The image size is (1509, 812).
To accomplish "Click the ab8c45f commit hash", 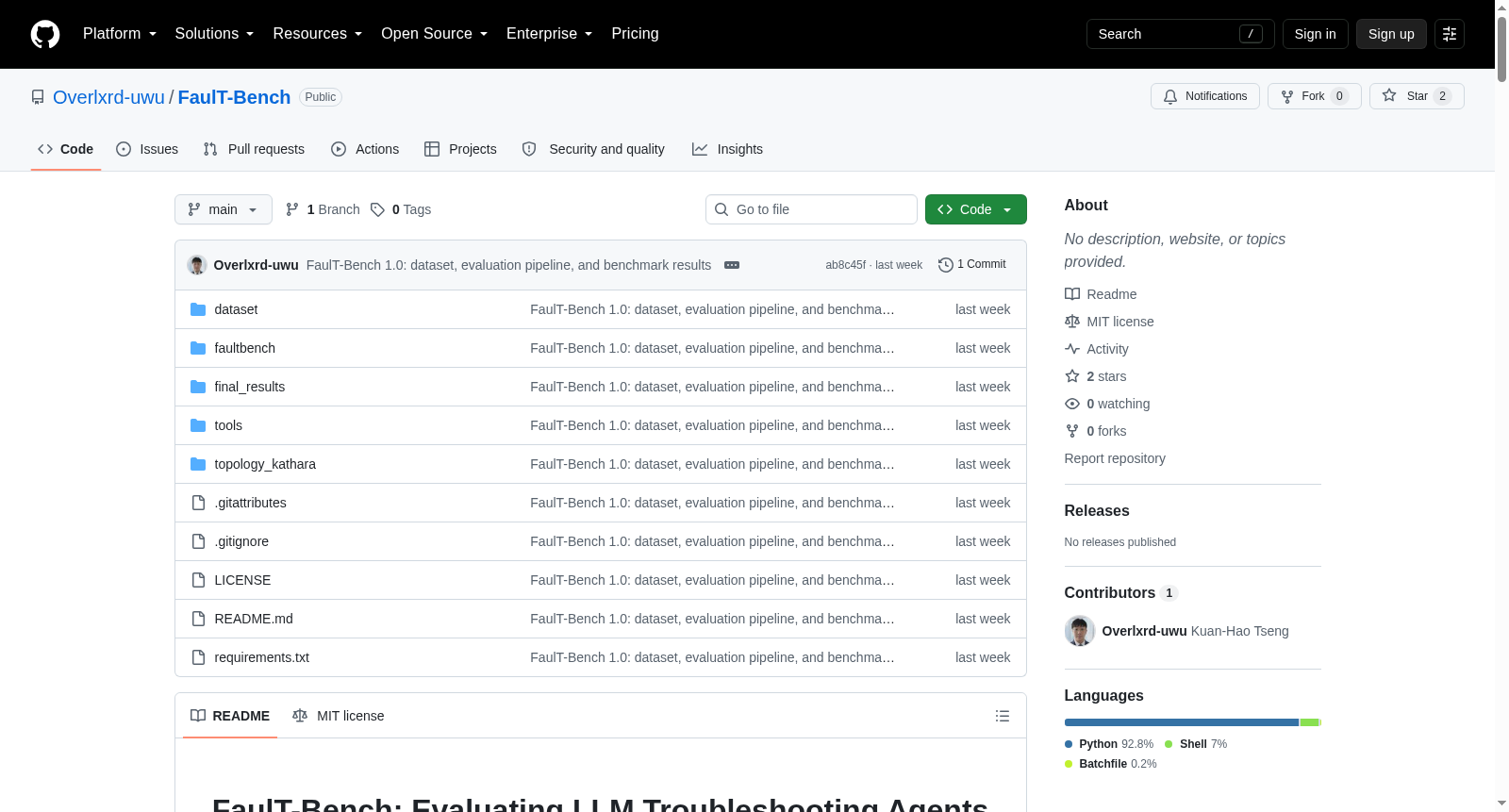I will tap(845, 265).
